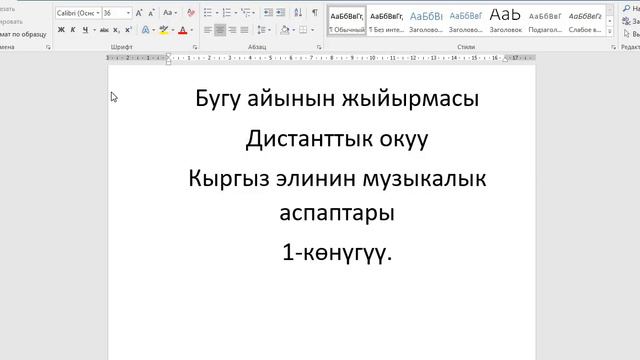Open the Clipboard pane launcher
Viewport: 640px width, 360px height.
point(48,47)
